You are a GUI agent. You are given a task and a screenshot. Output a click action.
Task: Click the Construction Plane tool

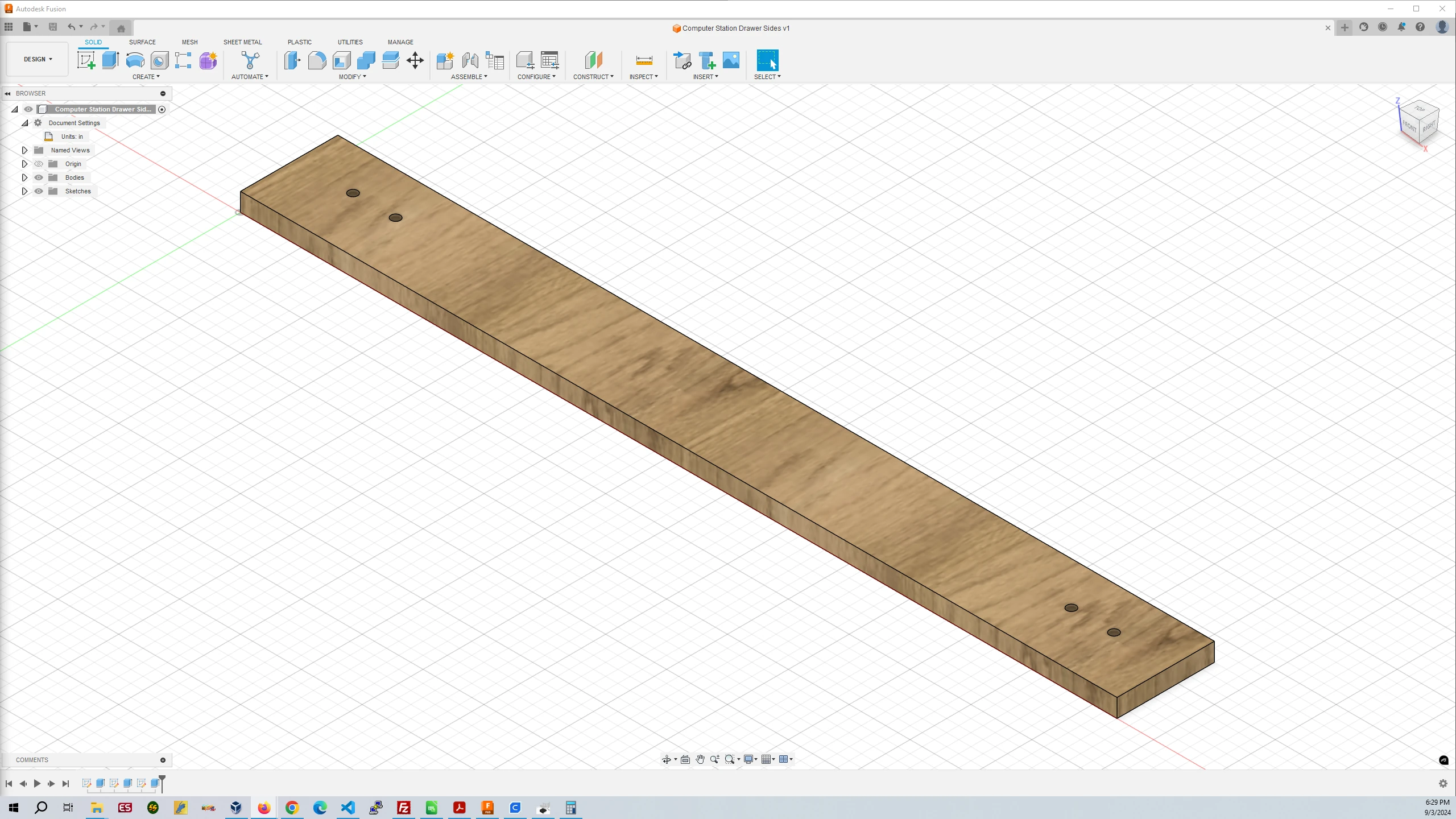coord(593,61)
